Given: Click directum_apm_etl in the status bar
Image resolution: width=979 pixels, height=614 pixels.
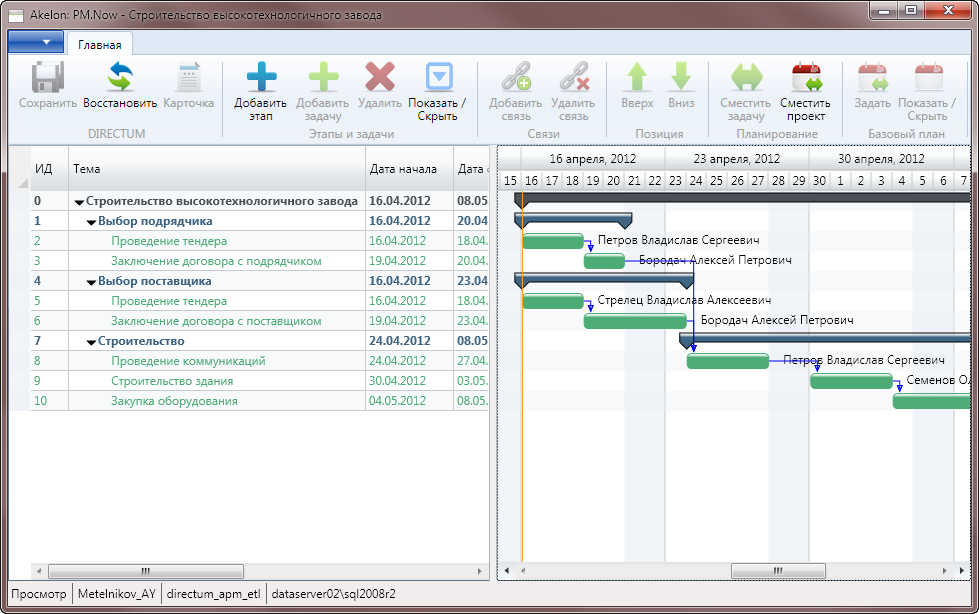Looking at the screenshot, I should click(214, 594).
